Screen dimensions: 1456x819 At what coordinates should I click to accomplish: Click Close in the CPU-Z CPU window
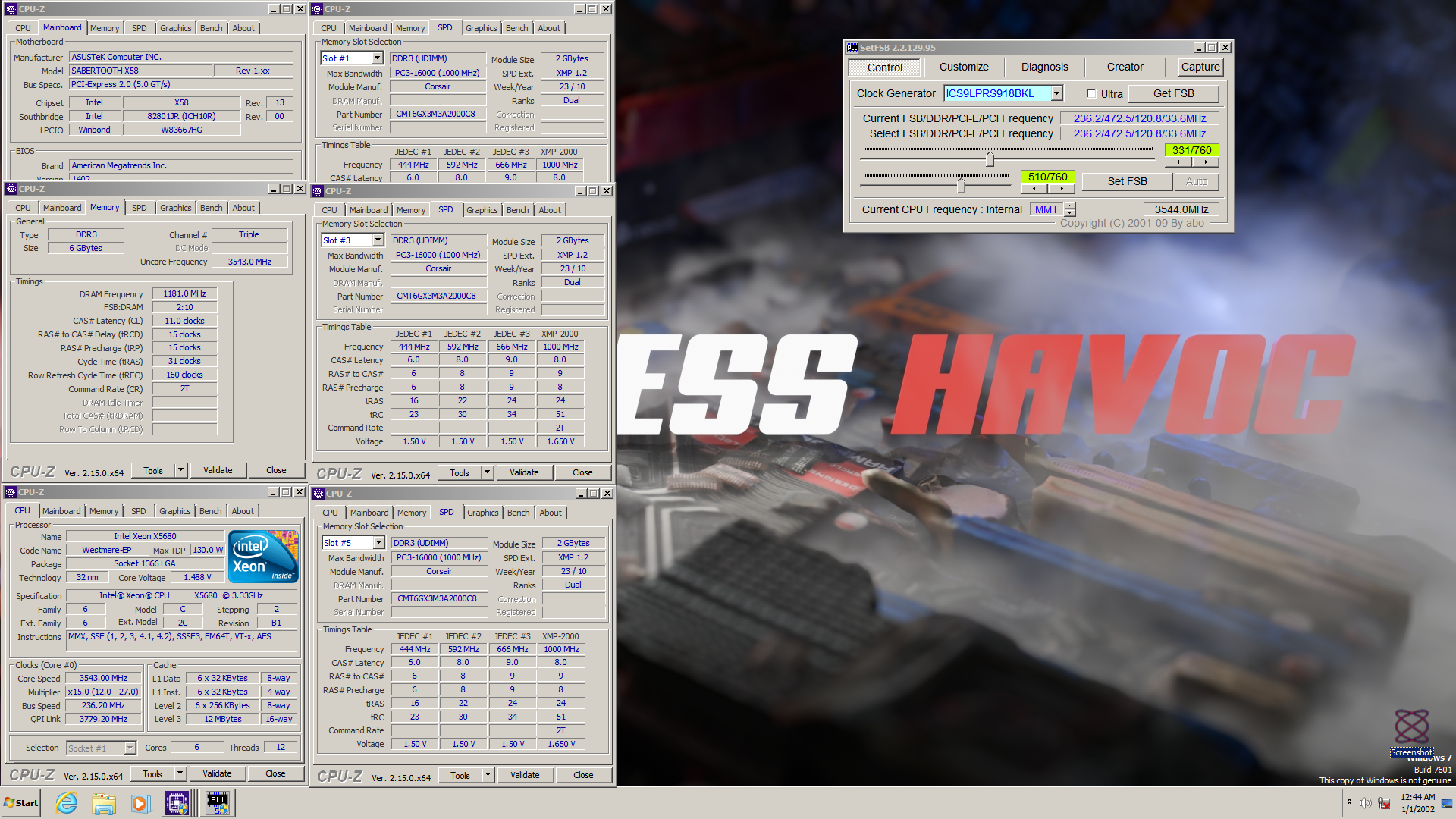click(275, 773)
